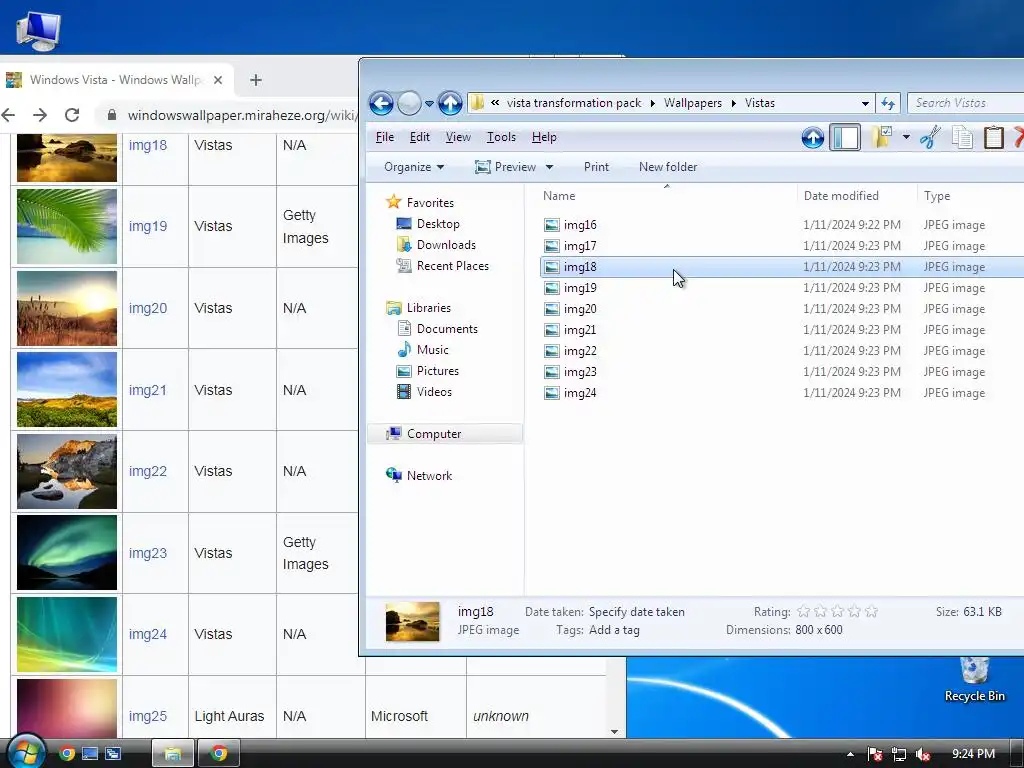Open recent locations dropdown next to Forward
The height and width of the screenshot is (768, 1024).
pos(429,103)
